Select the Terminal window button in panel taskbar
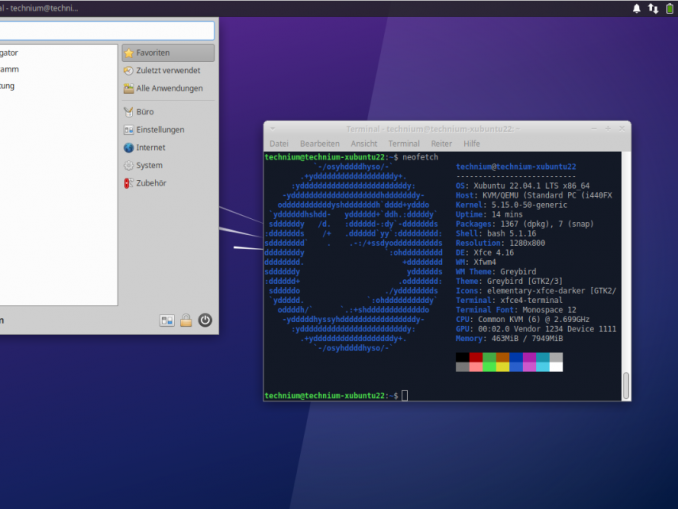The height and width of the screenshot is (509, 678). click(x=40, y=8)
